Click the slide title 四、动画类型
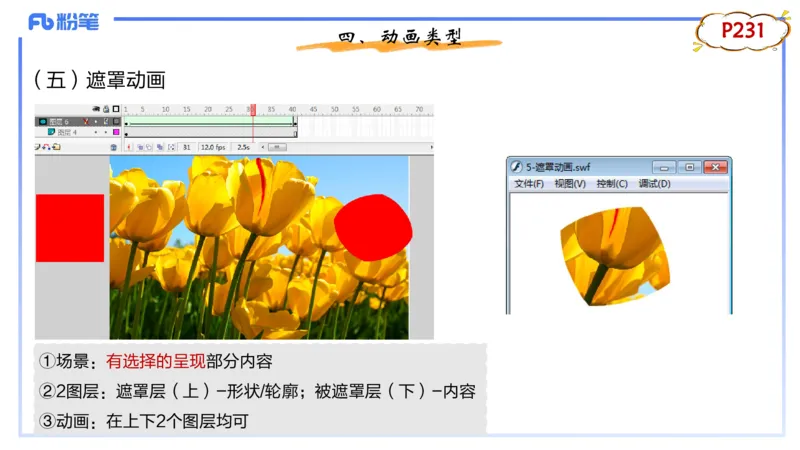This screenshot has width=800, height=450. point(400,37)
